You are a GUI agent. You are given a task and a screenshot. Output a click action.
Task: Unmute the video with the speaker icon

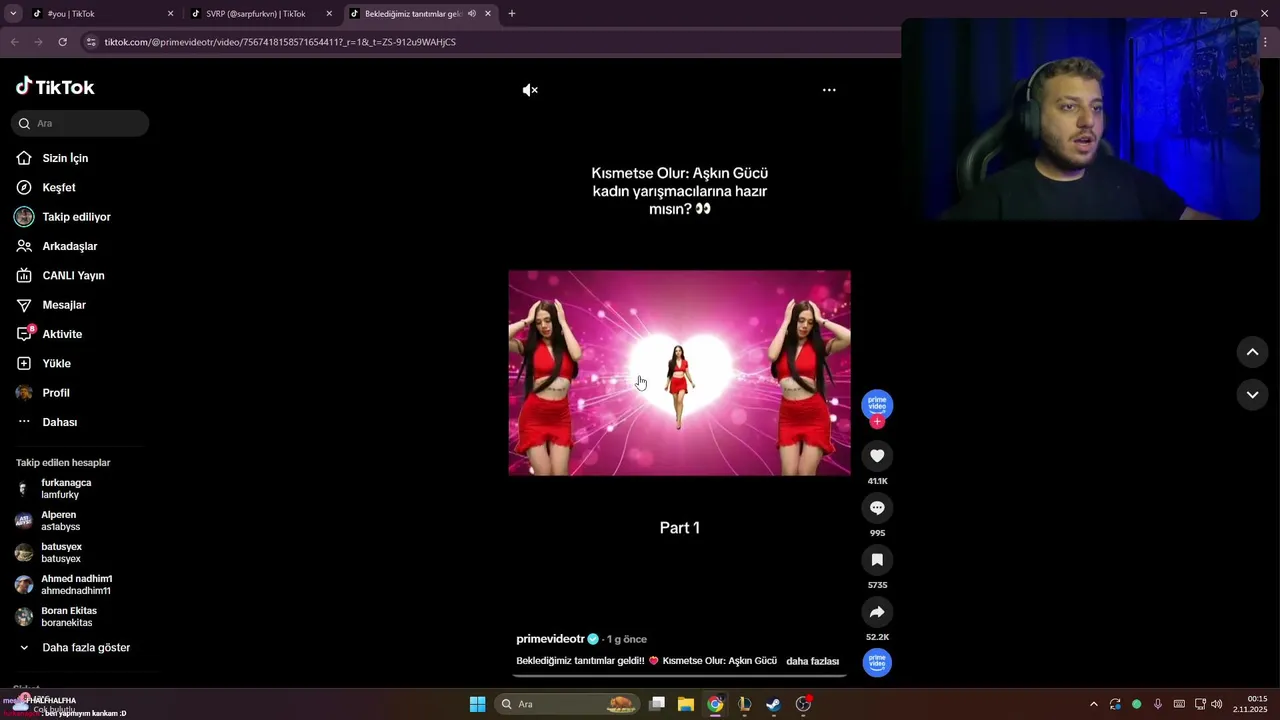tap(530, 90)
